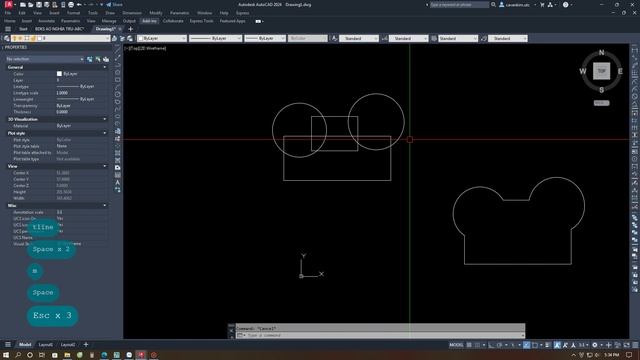The width and height of the screenshot is (640, 360).
Task: Click the new tab plus icon
Action: [x=131, y=29]
